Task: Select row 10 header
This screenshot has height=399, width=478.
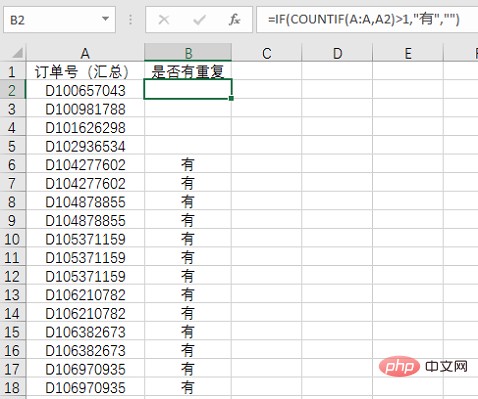Action: tap(12, 239)
